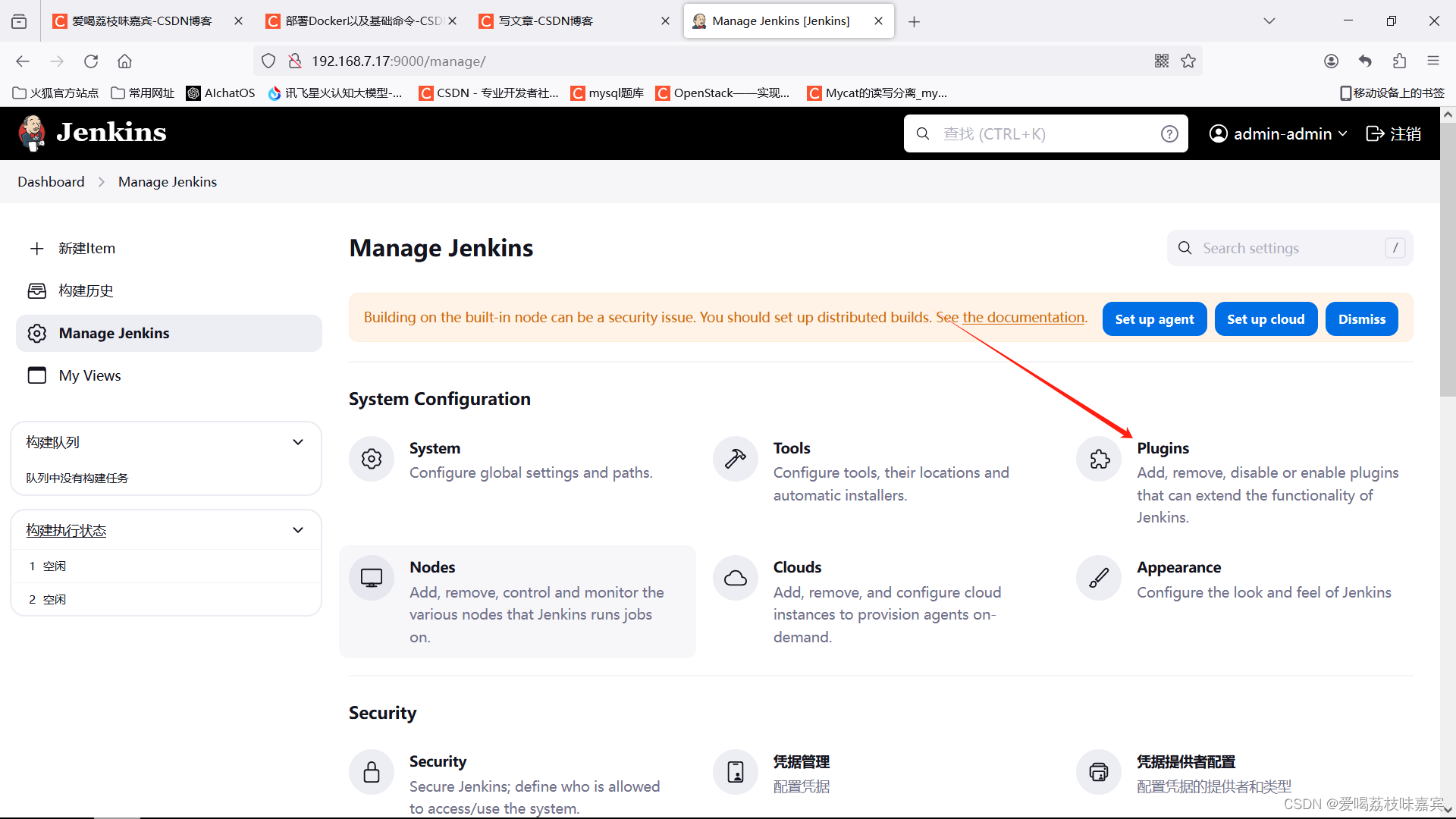
Task: Open the admin-admin user dropdown
Action: pyautogui.click(x=1278, y=134)
